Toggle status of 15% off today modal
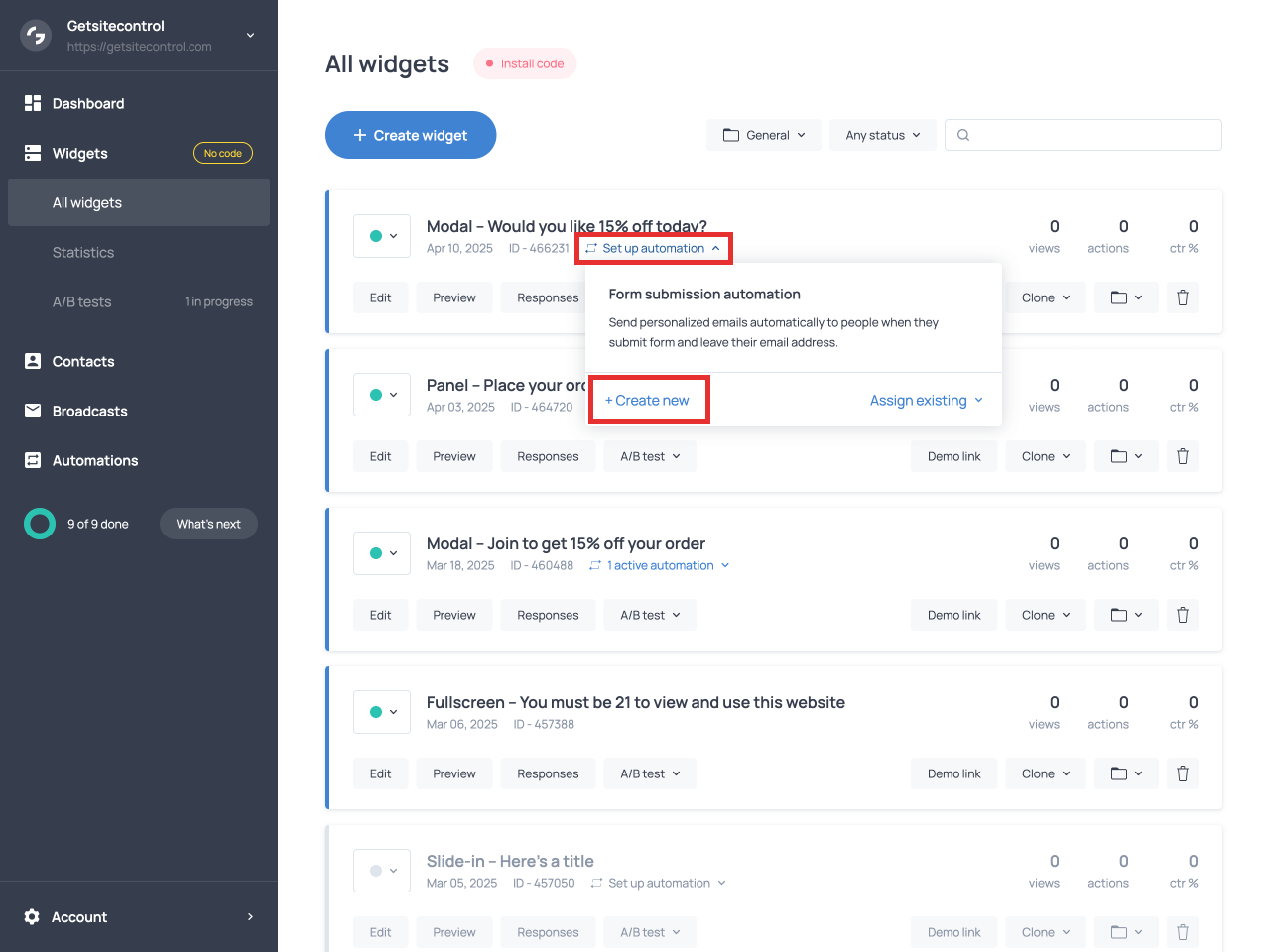The height and width of the screenshot is (952, 1270). pos(382,236)
